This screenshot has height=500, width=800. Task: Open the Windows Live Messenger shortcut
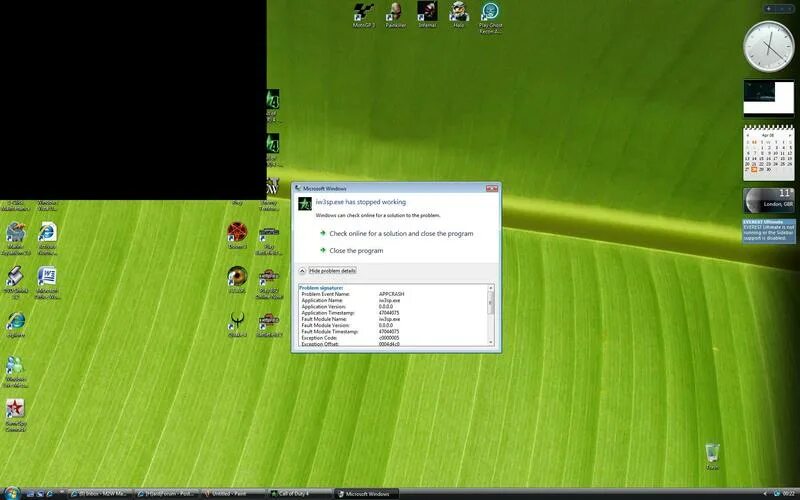pyautogui.click(x=16, y=371)
